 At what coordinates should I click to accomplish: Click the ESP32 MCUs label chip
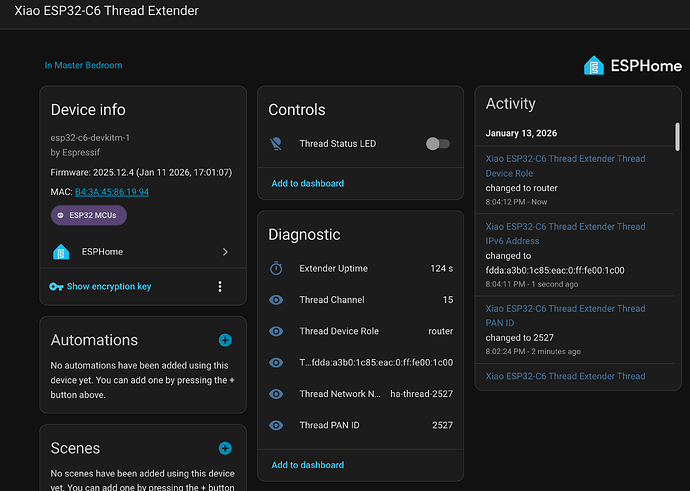pos(89,215)
